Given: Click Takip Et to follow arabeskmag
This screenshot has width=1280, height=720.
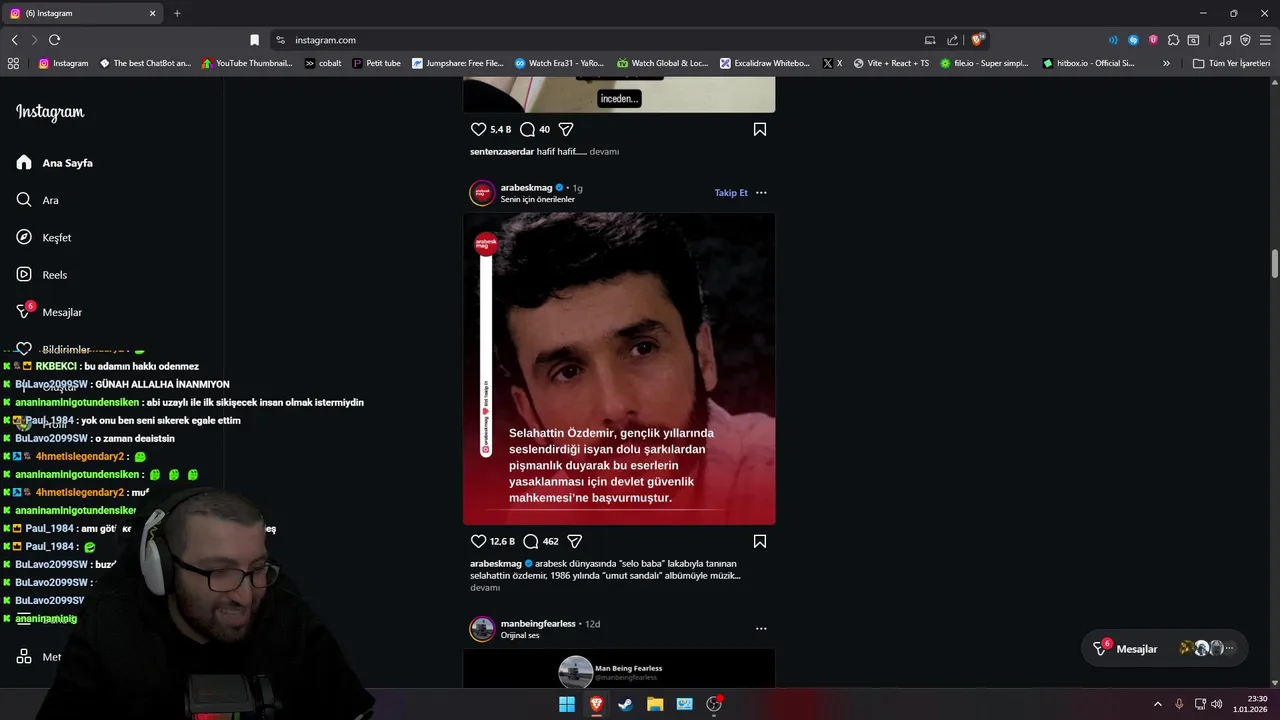Looking at the screenshot, I should 731,193.
